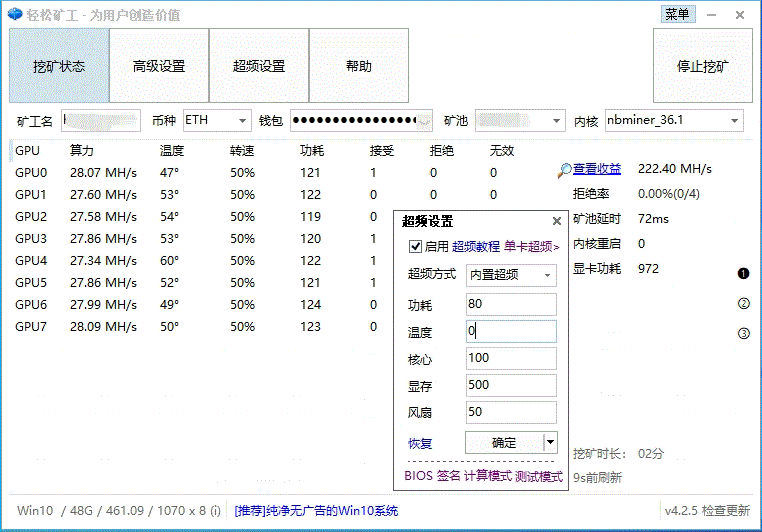
Task: Open the 高级设置 tab
Action: coord(159,66)
